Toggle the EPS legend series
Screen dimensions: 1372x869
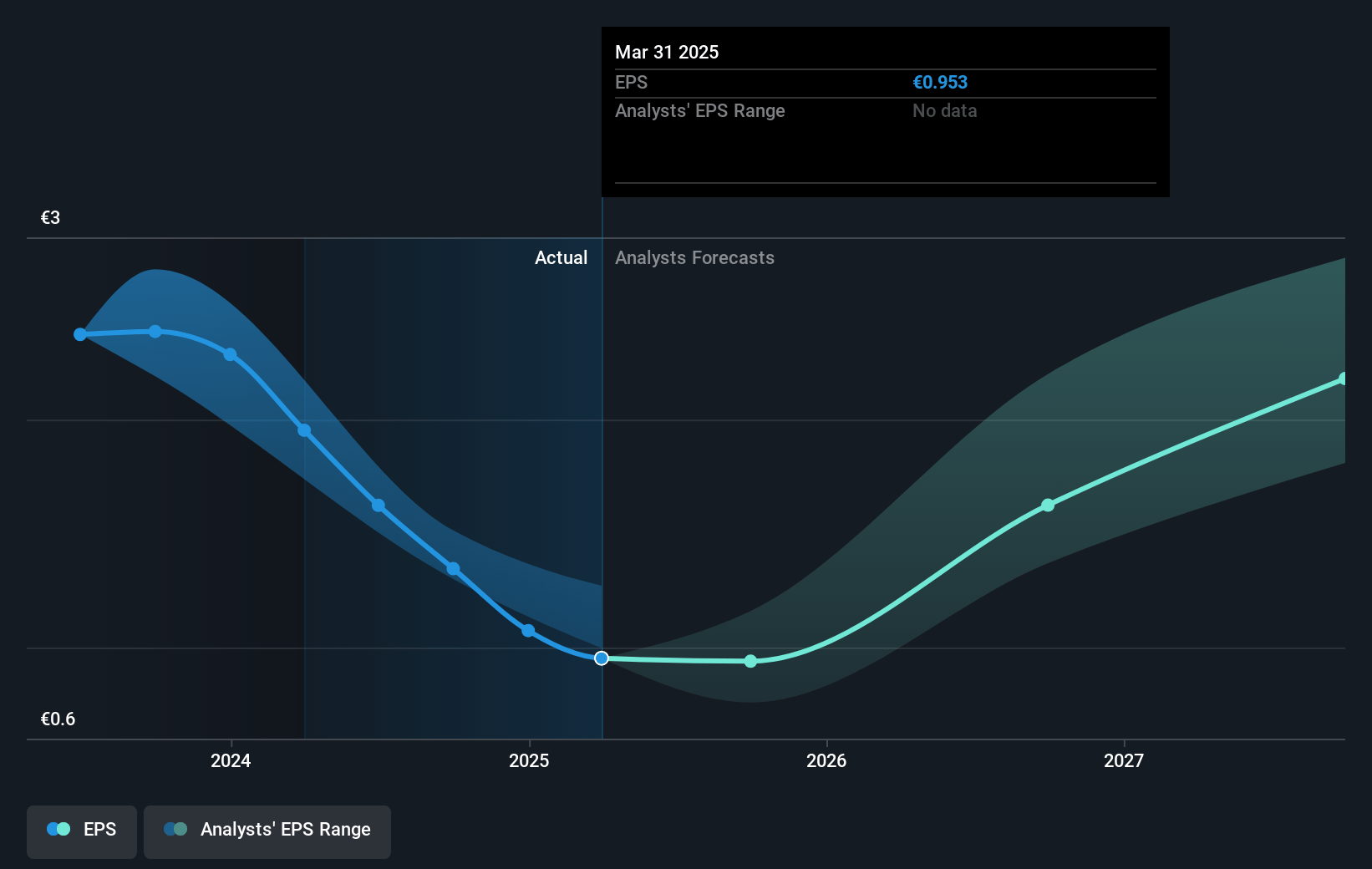82,831
